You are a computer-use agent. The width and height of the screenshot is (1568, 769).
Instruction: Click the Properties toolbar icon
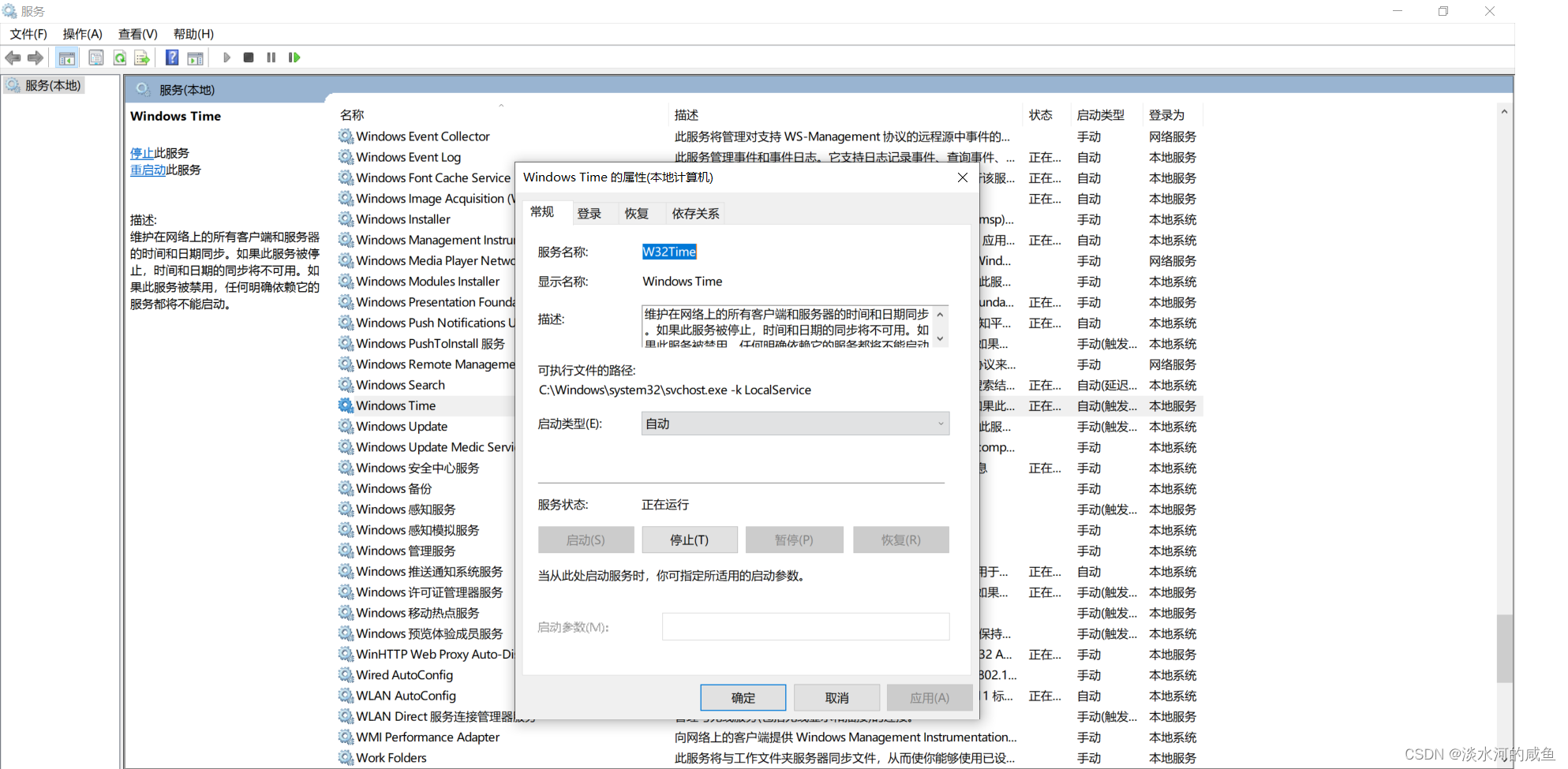96,58
